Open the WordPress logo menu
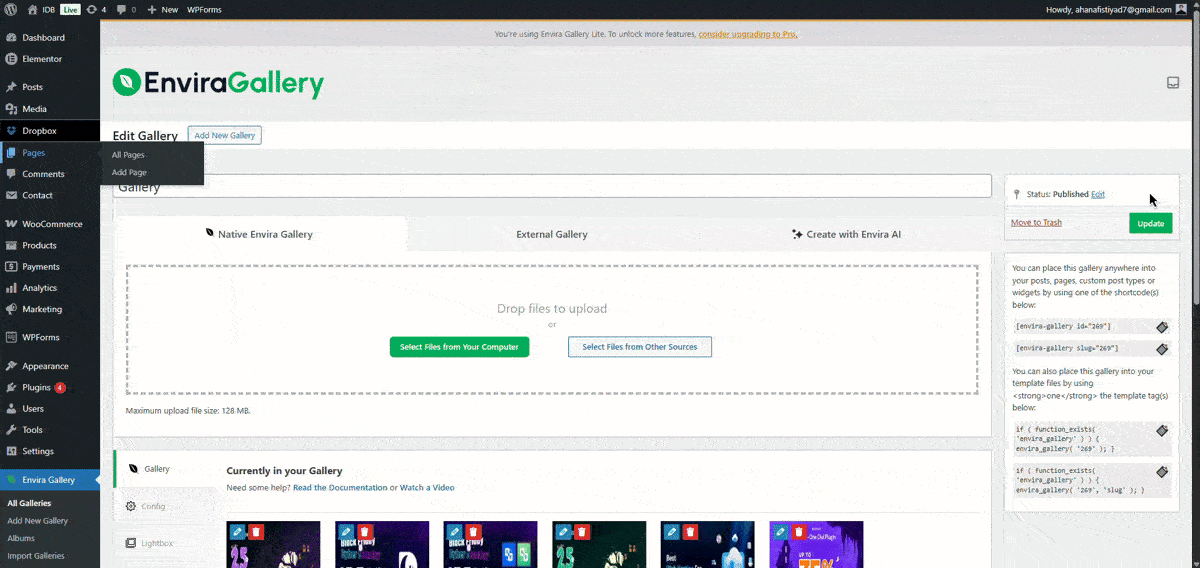The image size is (1200, 568). click(x=10, y=9)
